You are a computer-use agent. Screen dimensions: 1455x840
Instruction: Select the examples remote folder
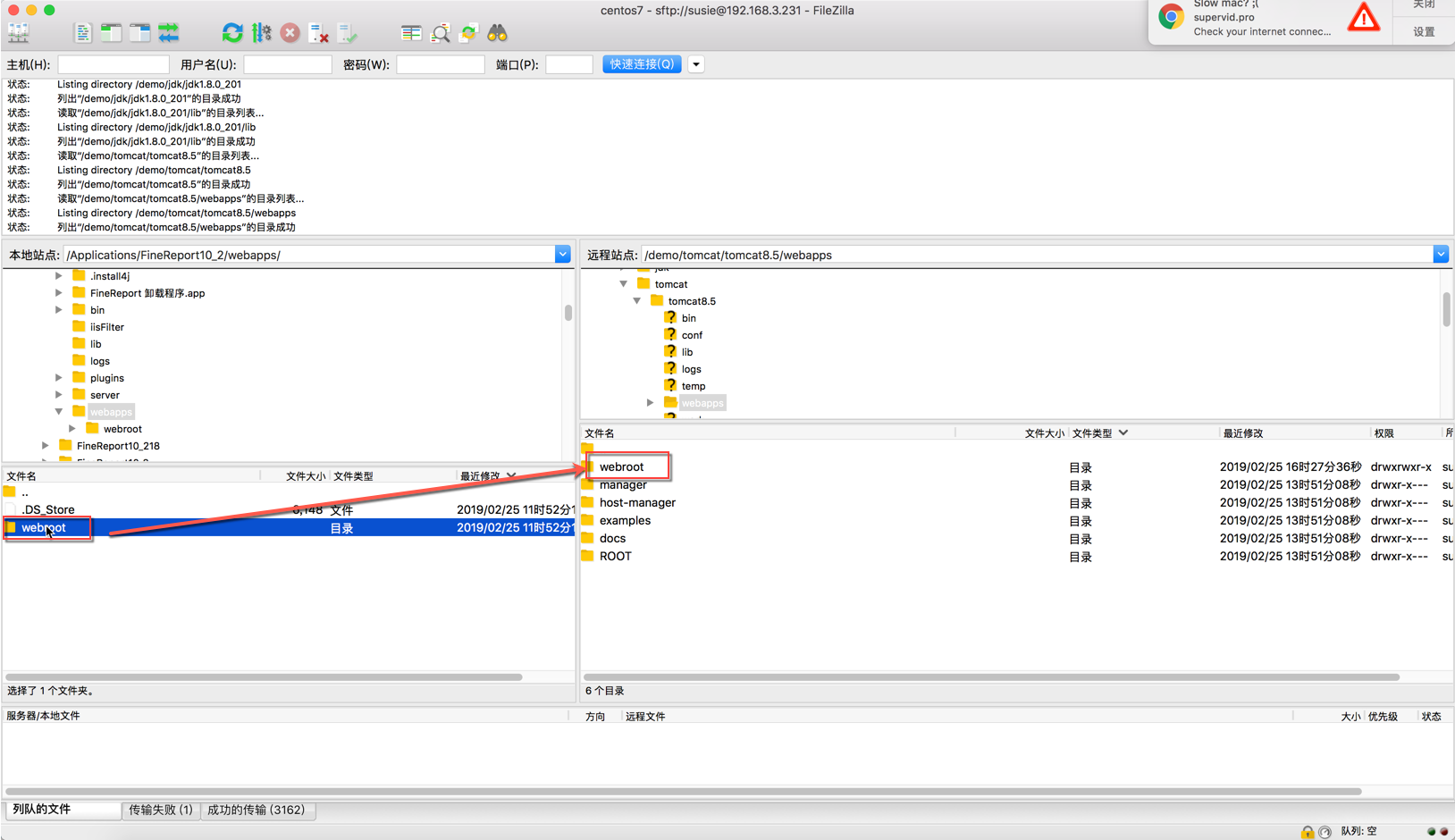tap(625, 521)
